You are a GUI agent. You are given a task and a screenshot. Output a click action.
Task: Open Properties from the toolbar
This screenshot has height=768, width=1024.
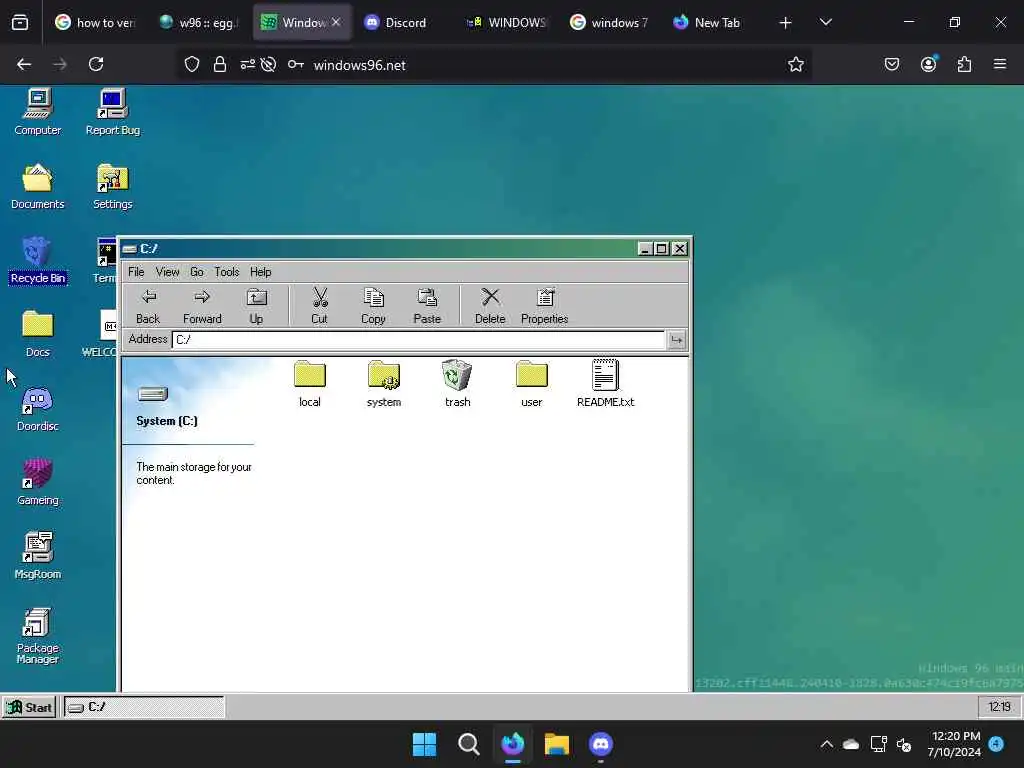[545, 306]
